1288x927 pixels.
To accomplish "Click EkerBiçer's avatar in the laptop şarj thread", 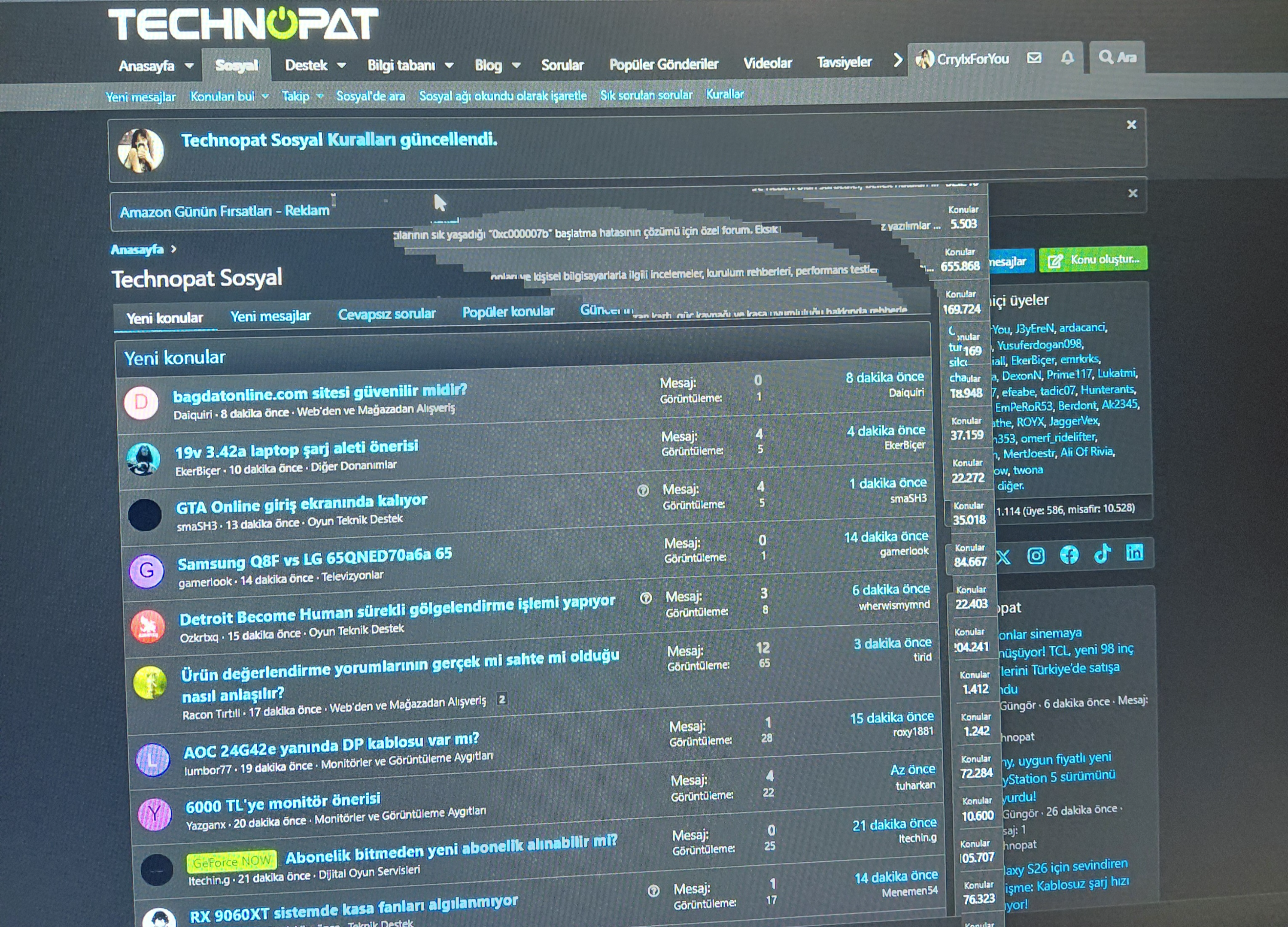I will click(143, 459).
